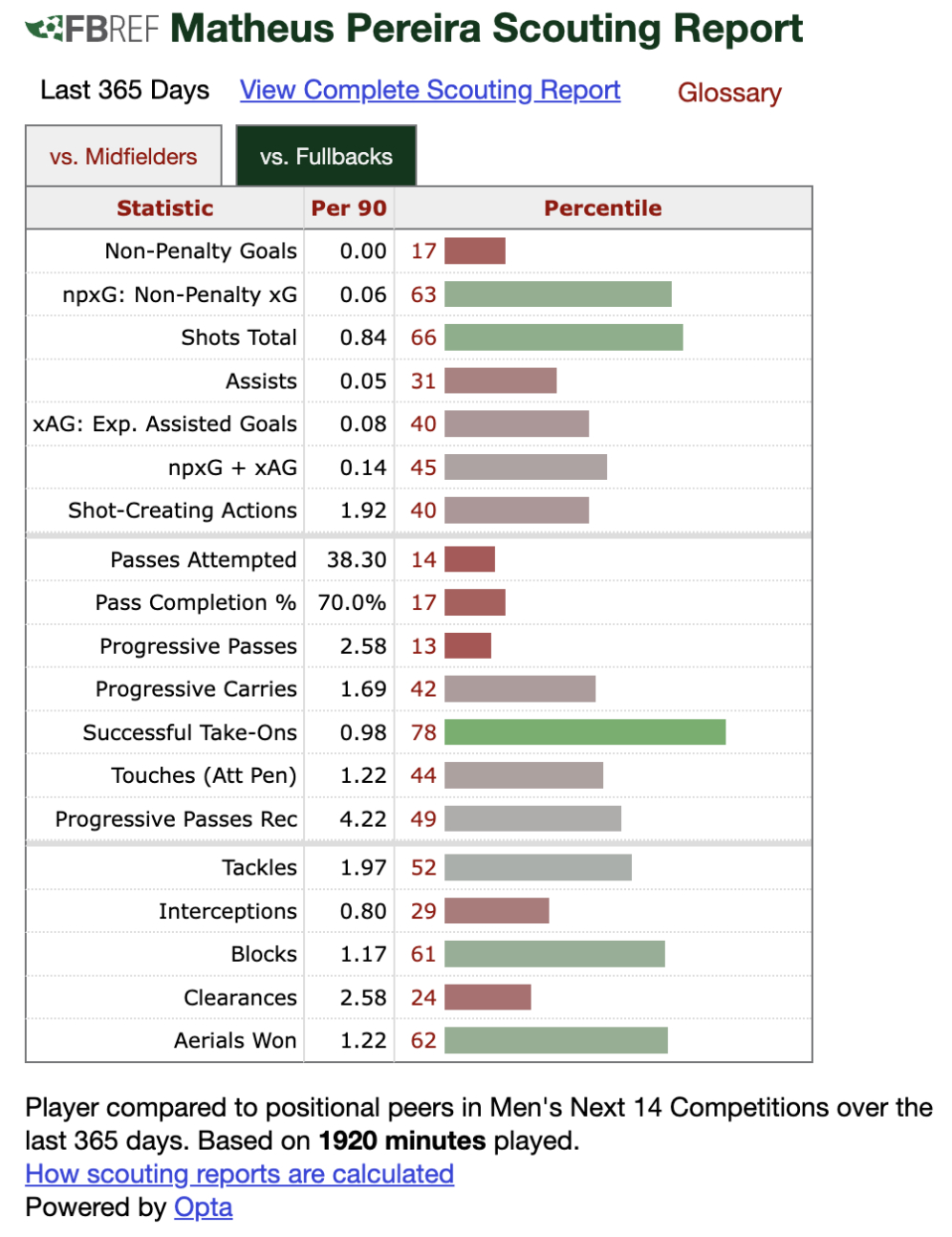Click How scouting reports are calculated link
This screenshot has height=1237, width=952.
(239, 1174)
